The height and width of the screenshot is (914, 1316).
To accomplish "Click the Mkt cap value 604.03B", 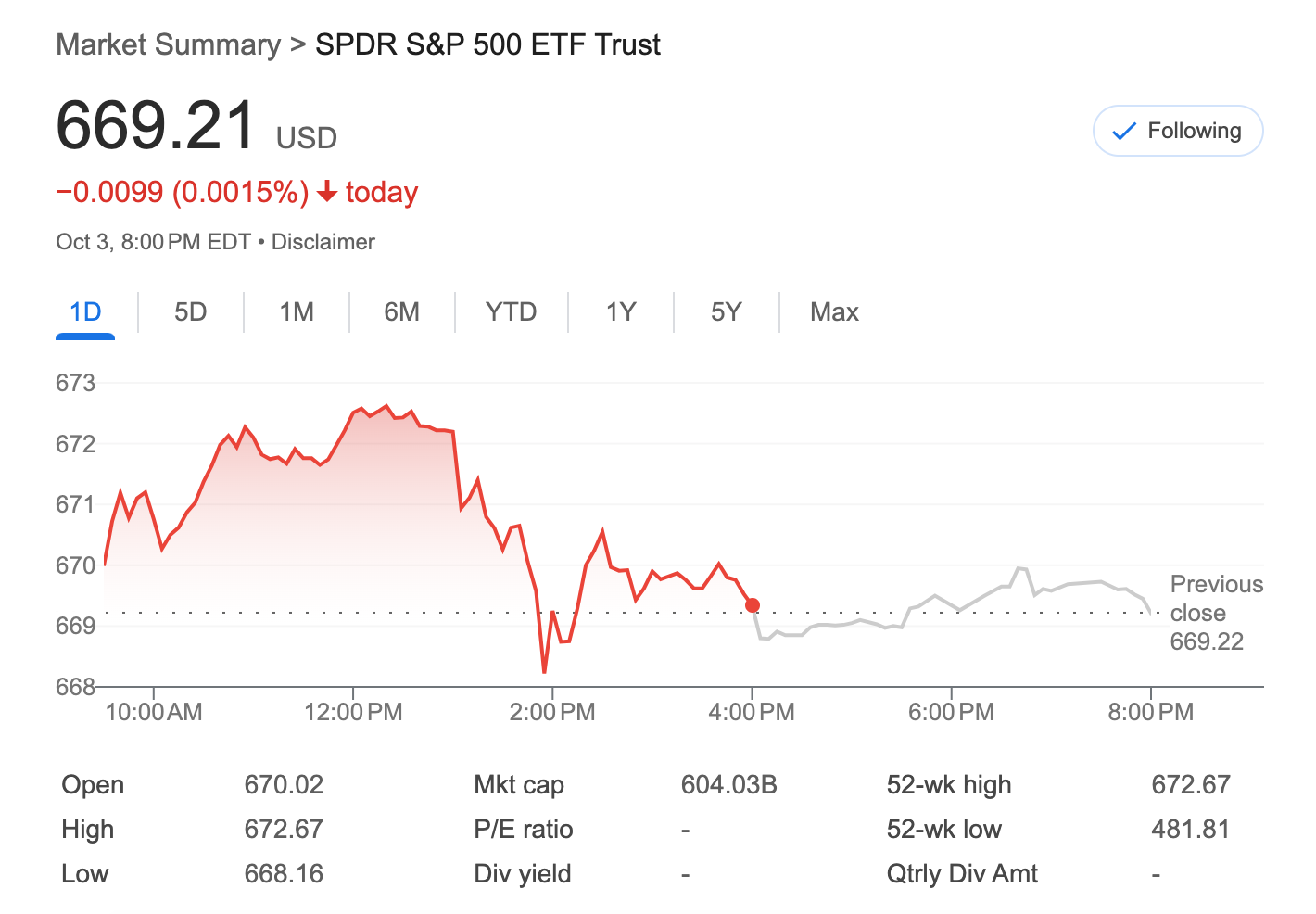I will (x=728, y=785).
